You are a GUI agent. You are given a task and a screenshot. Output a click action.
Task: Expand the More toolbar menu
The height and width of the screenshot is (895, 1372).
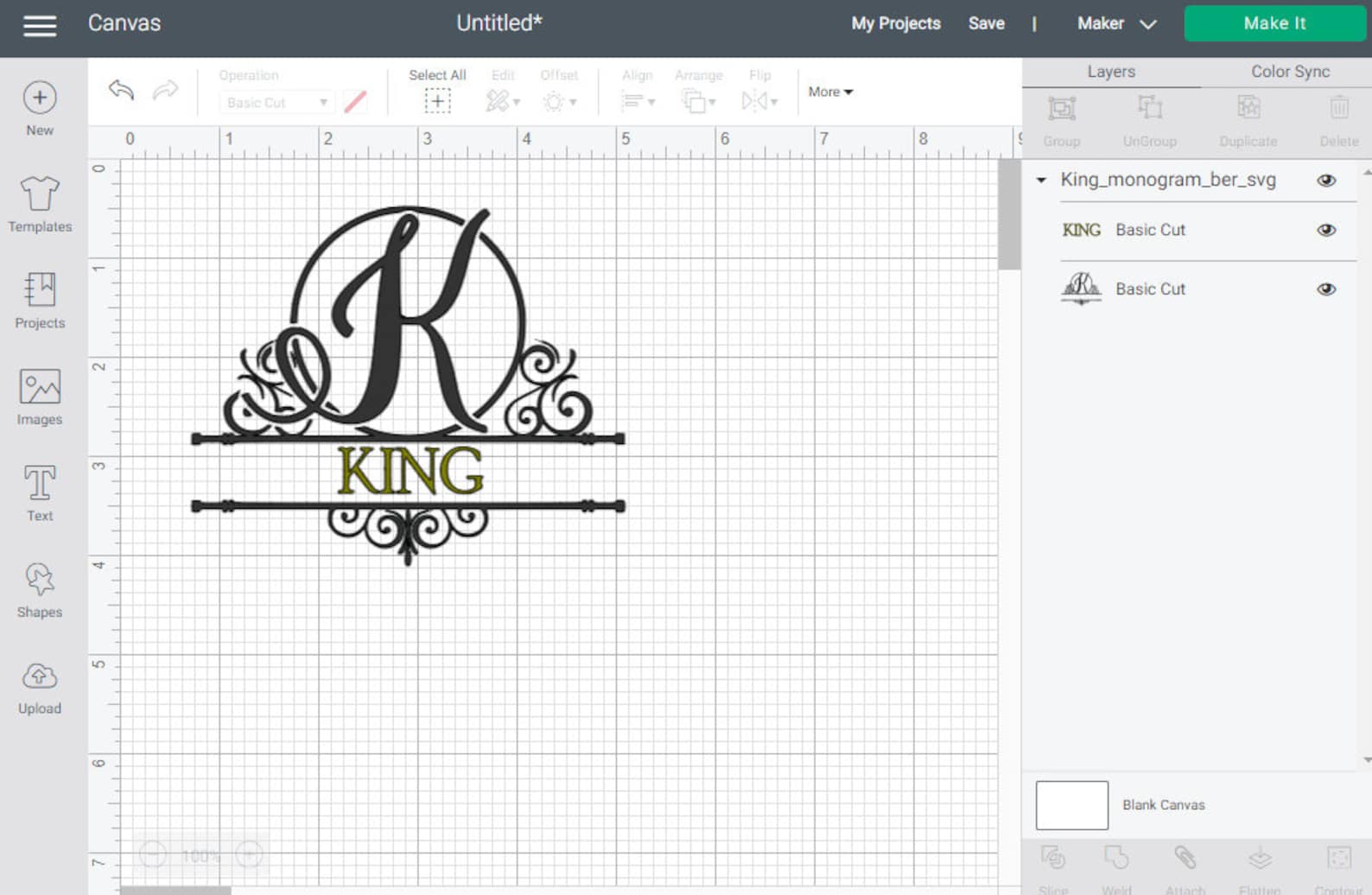coord(830,92)
